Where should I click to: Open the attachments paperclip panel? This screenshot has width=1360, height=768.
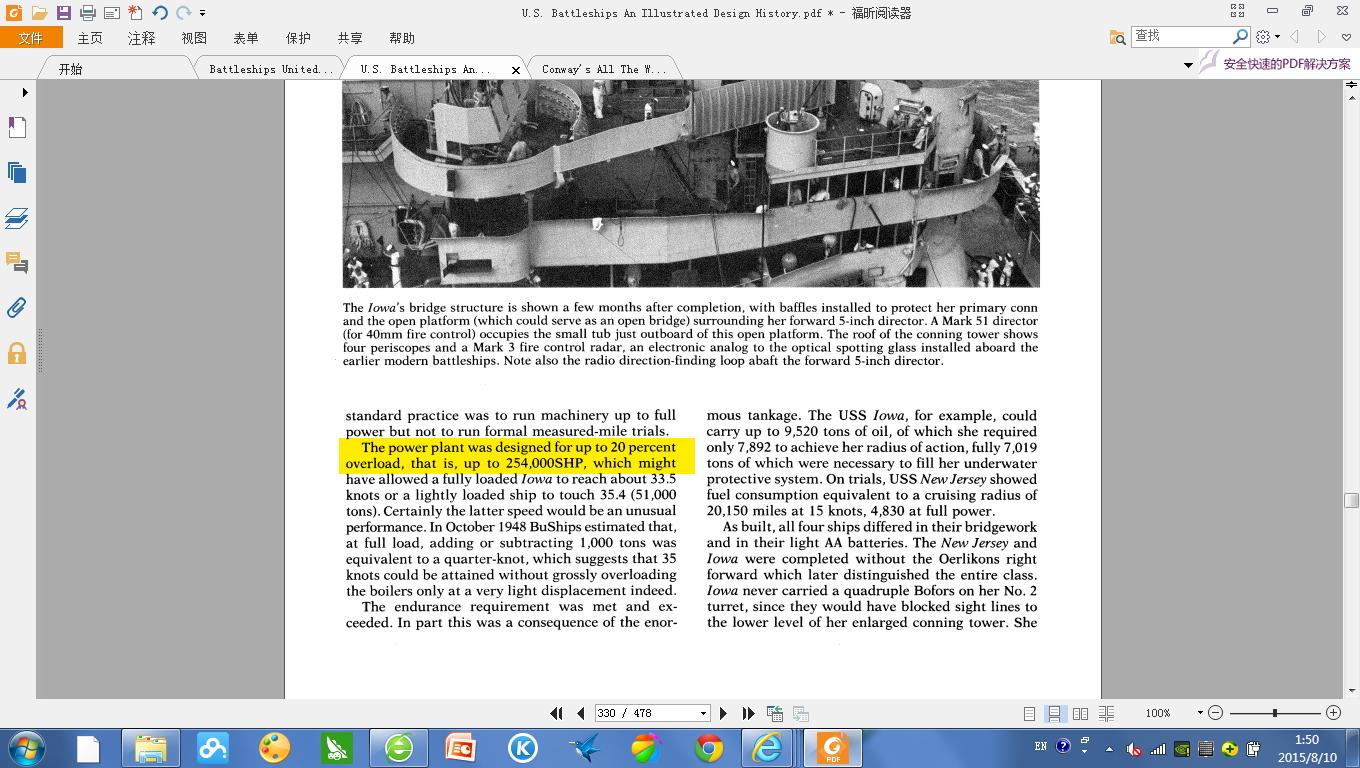click(x=17, y=308)
